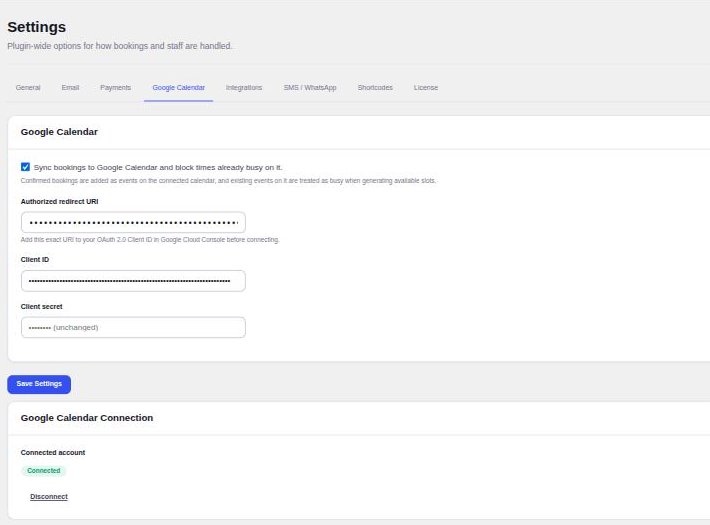The height and width of the screenshot is (525, 710).
Task: Click the Authorized redirect URI field
Action: pyautogui.click(x=133, y=222)
